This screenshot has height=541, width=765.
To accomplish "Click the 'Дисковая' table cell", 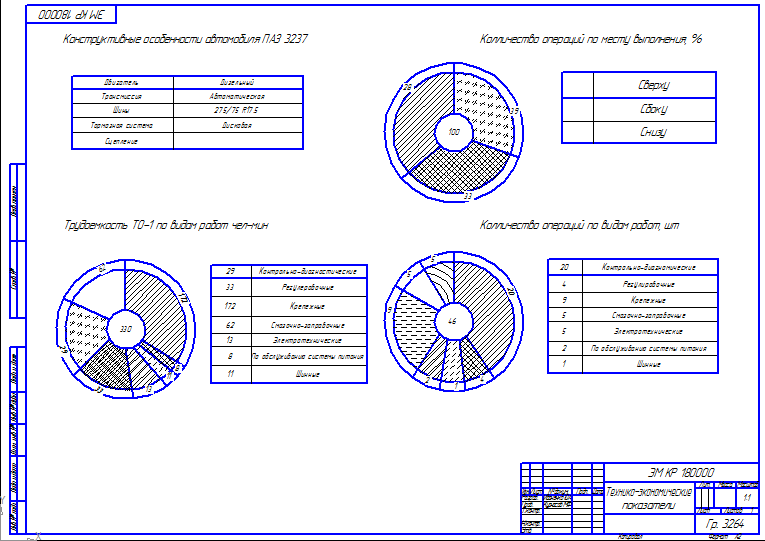I will pyautogui.click(x=238, y=125).
